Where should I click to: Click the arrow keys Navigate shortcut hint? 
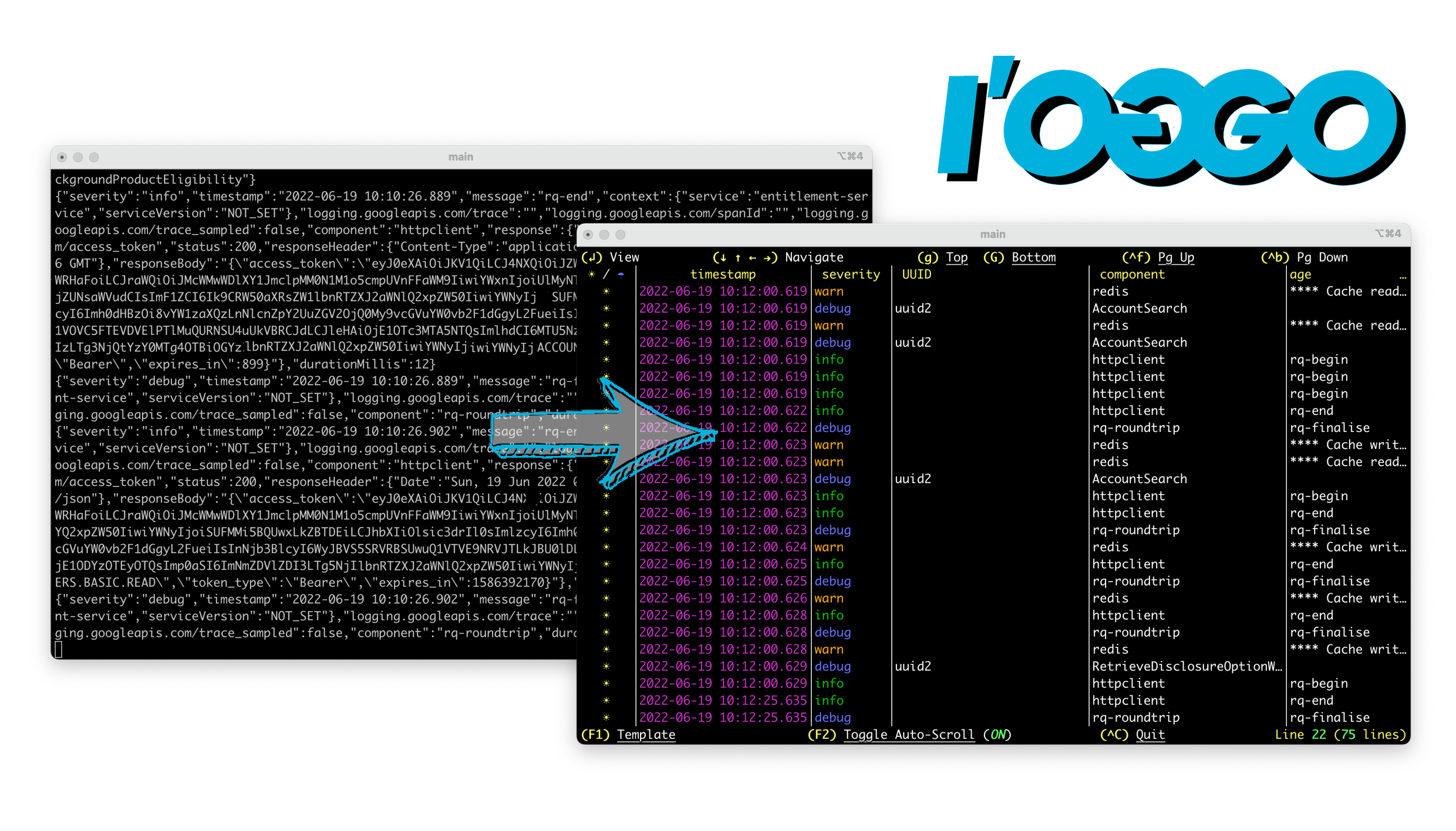744,257
